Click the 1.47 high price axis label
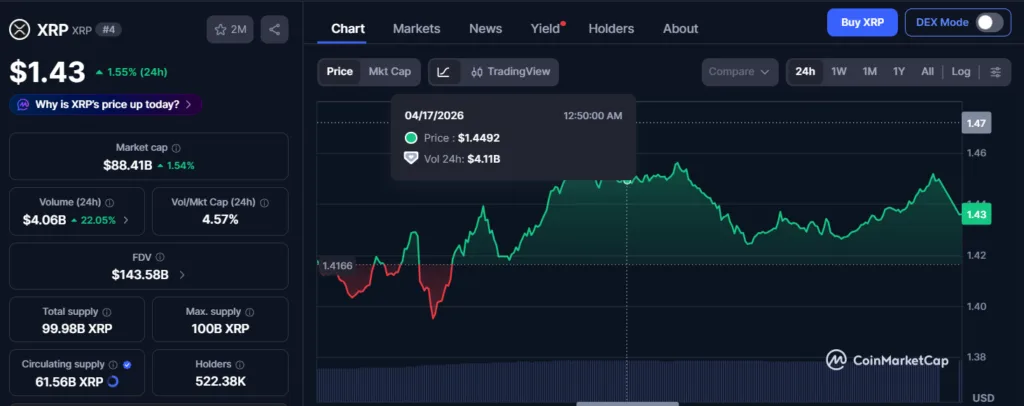 976,122
